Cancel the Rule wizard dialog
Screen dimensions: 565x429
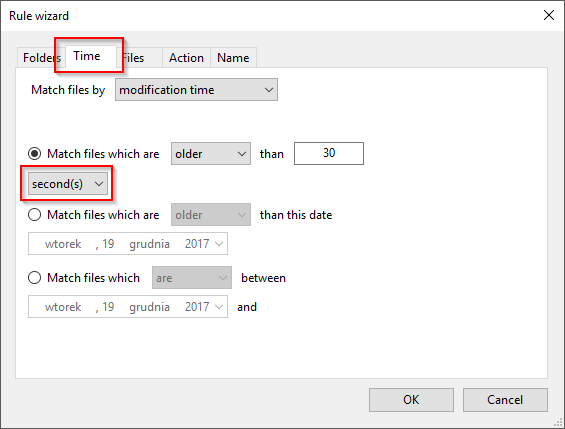(505, 400)
